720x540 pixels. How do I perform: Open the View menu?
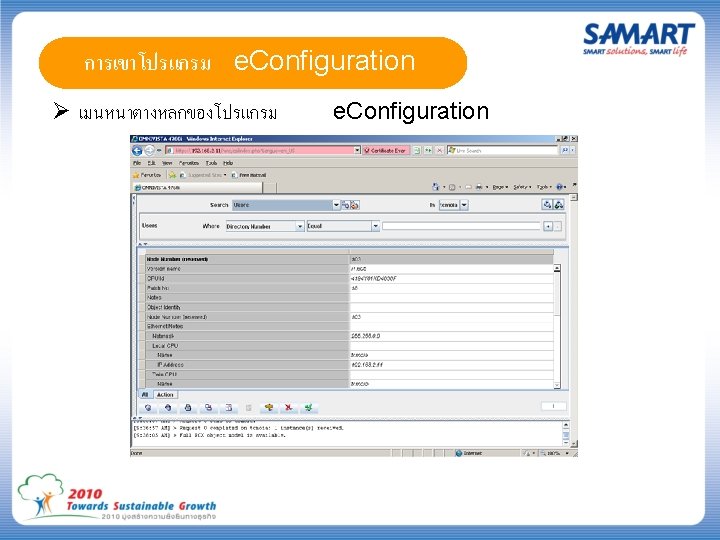click(x=167, y=163)
